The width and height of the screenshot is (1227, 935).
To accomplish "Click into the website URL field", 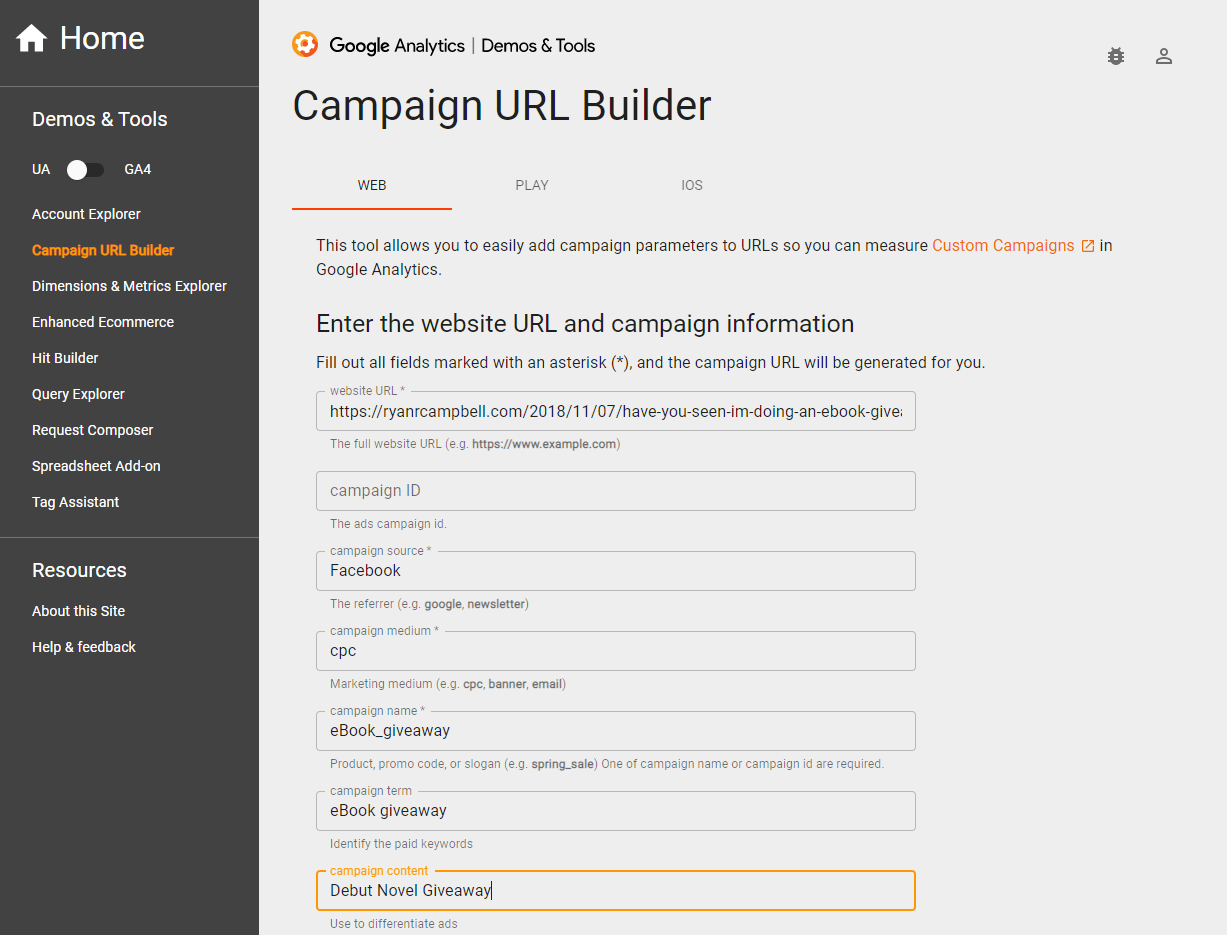I will (x=616, y=411).
